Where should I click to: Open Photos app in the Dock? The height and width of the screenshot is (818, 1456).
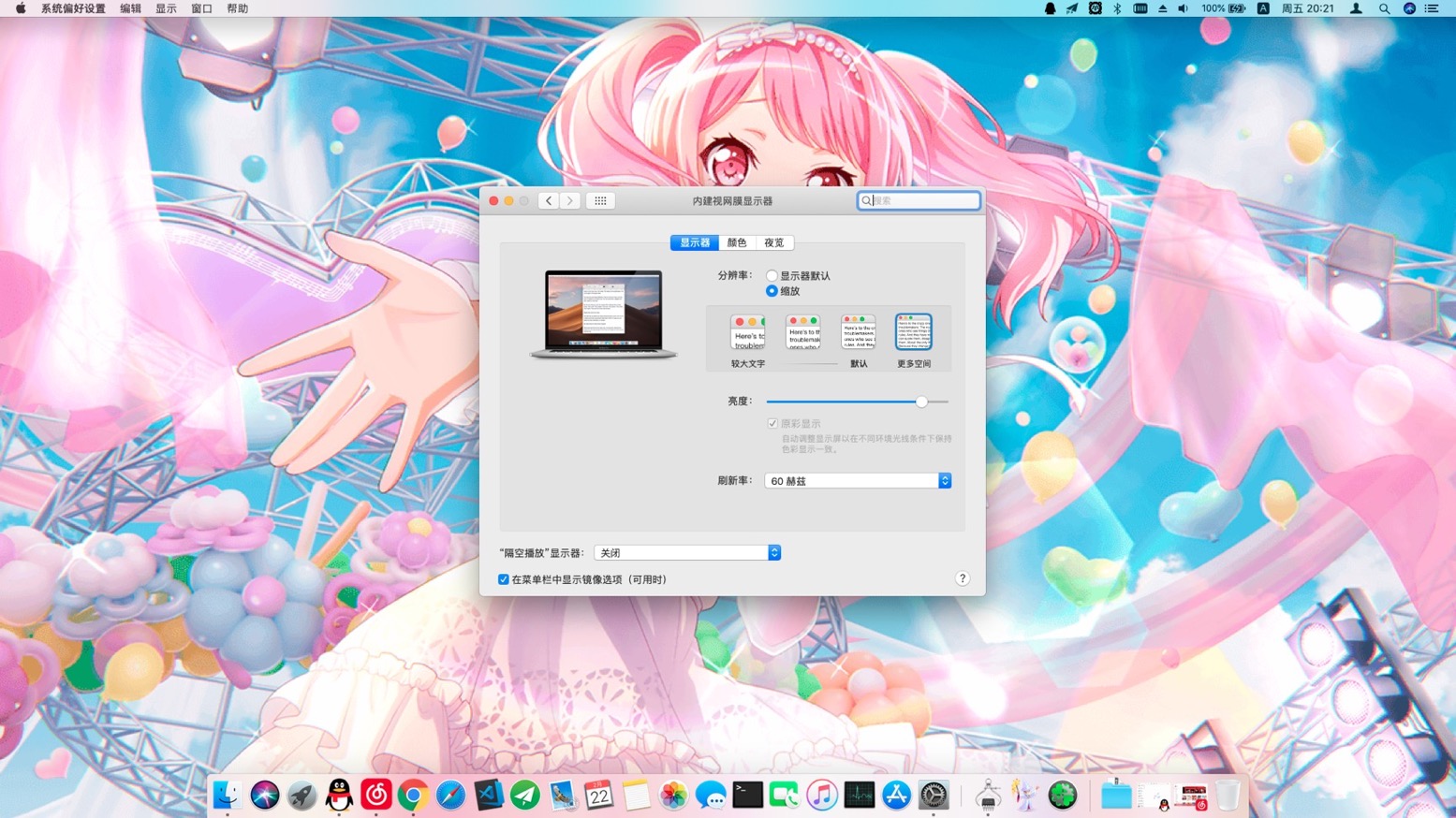(x=673, y=796)
